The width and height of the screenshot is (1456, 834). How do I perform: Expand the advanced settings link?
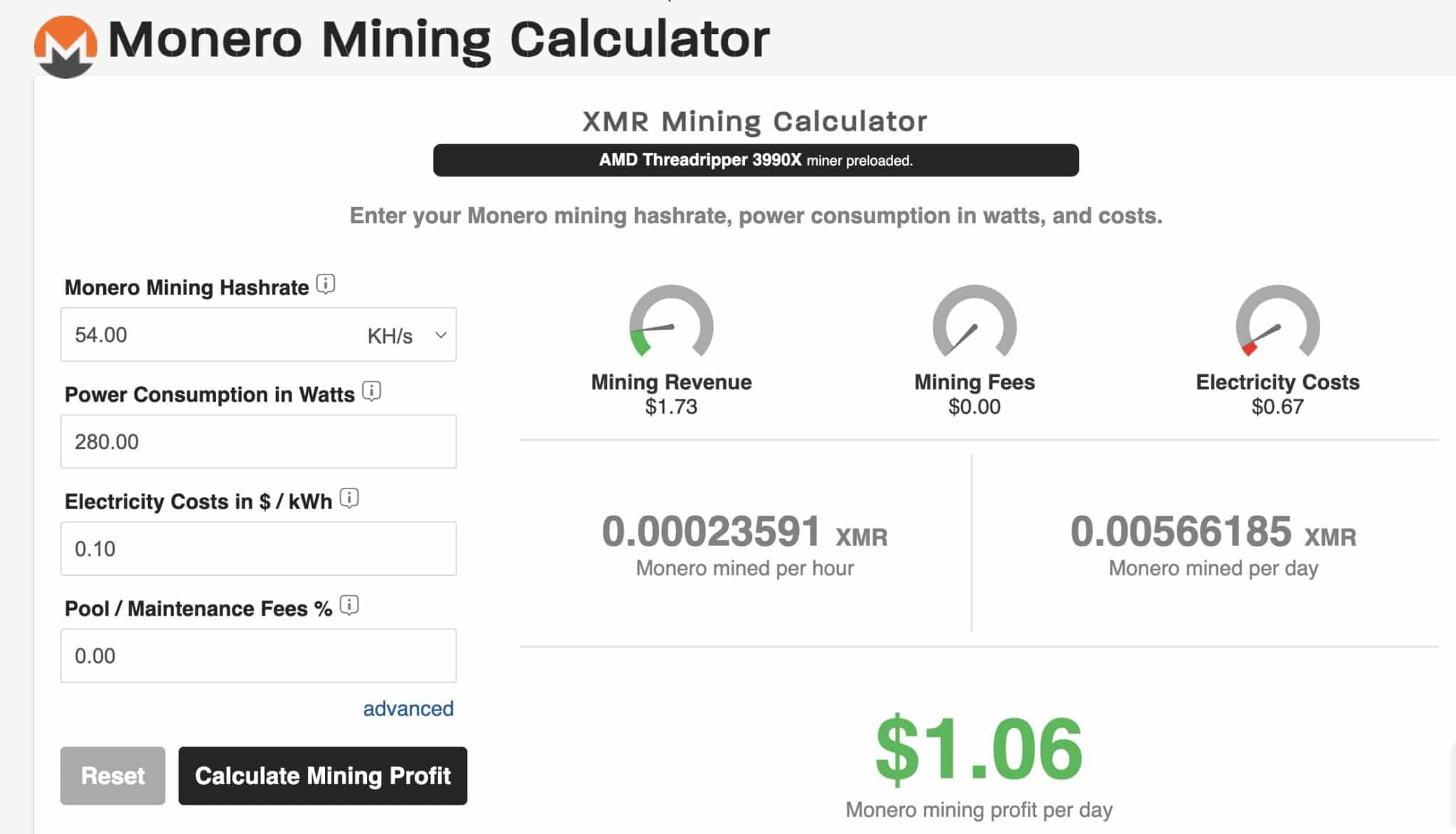pos(407,708)
